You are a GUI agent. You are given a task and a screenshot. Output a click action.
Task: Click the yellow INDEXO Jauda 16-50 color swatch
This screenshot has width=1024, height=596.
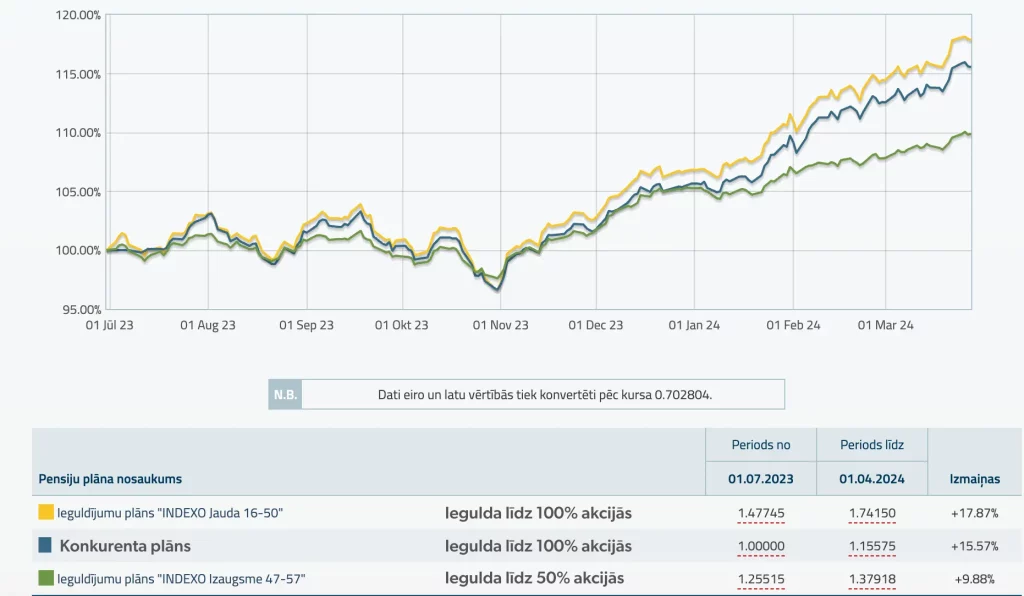click(46, 512)
